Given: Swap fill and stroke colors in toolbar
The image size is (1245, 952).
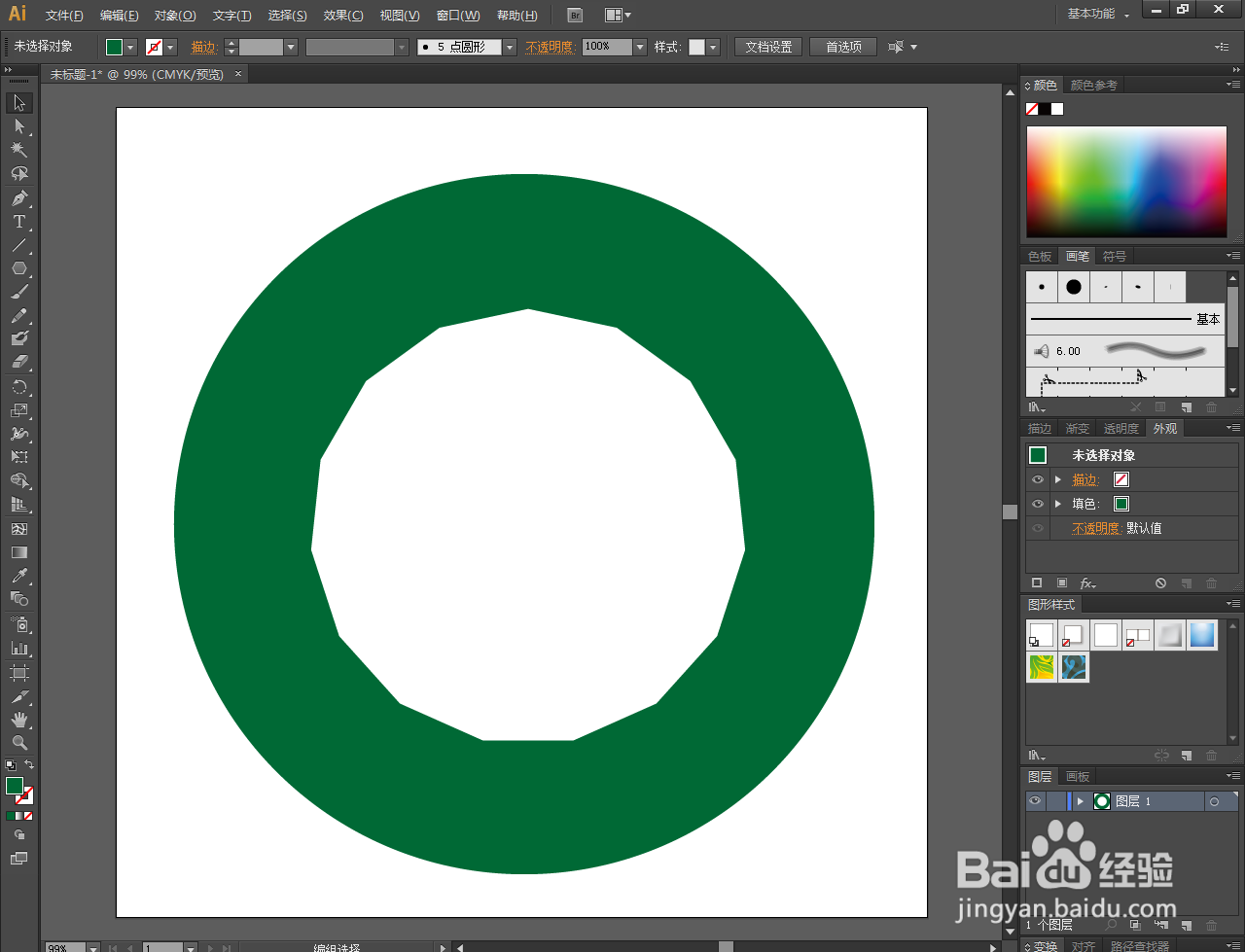Looking at the screenshot, I should [x=29, y=765].
